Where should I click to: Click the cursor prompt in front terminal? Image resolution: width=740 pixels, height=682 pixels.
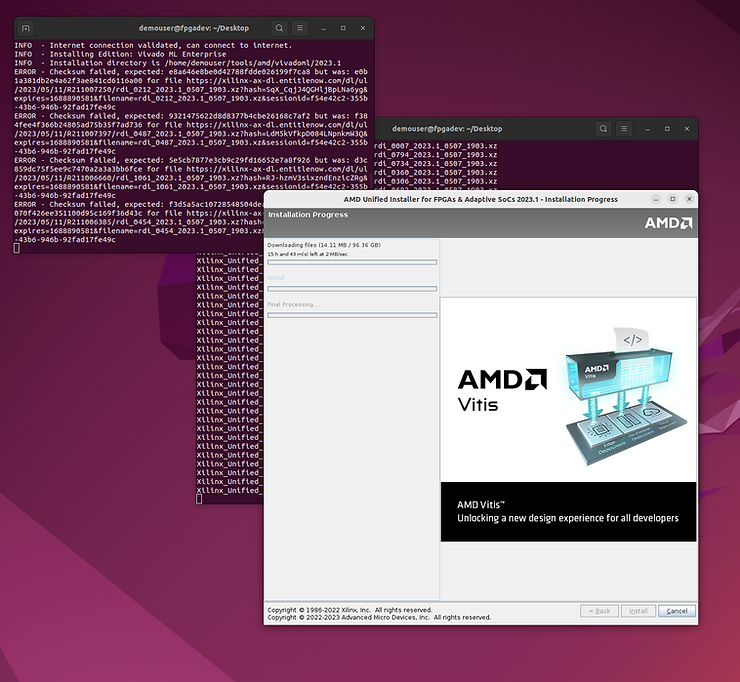17,248
